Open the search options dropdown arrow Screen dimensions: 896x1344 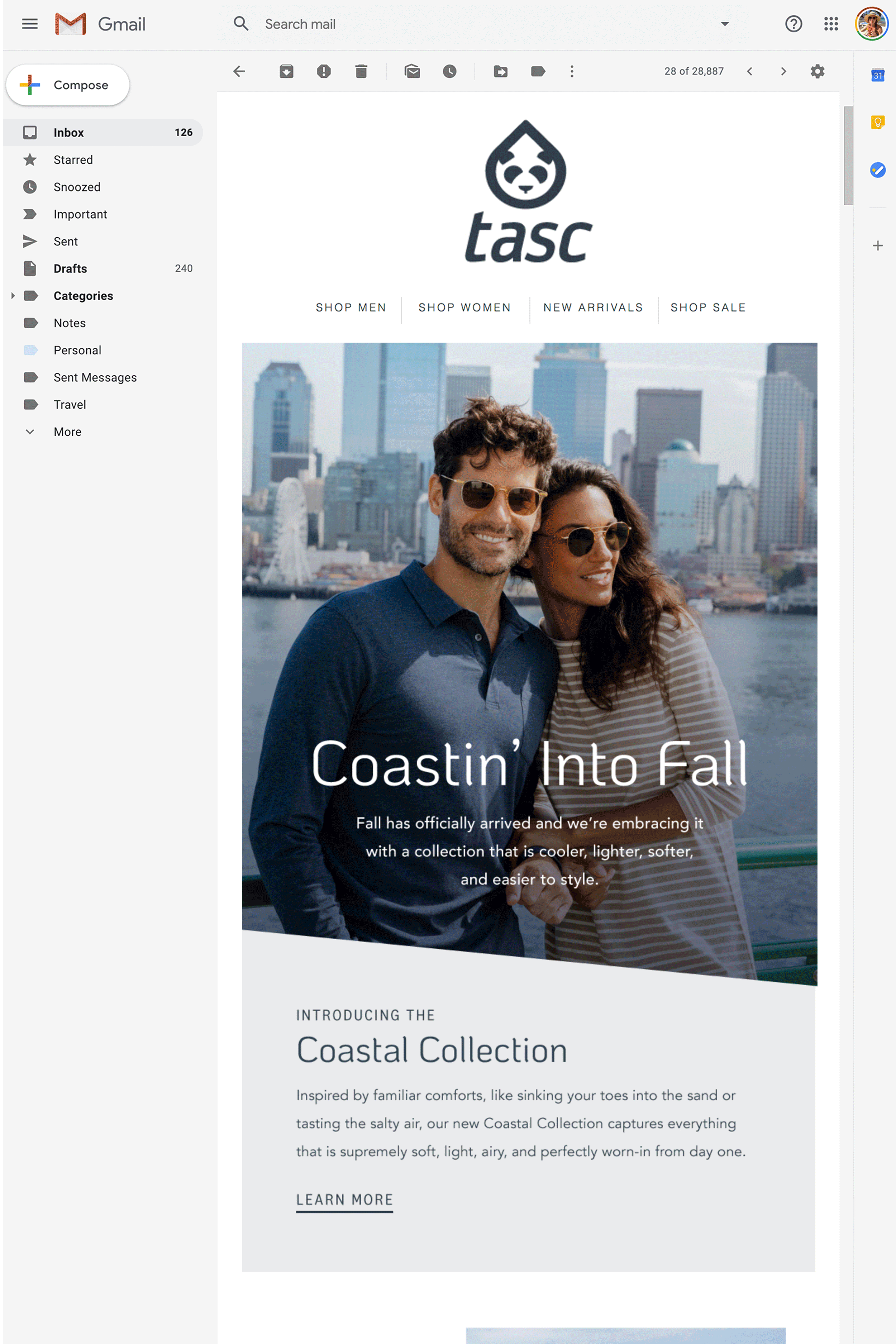[x=725, y=24]
